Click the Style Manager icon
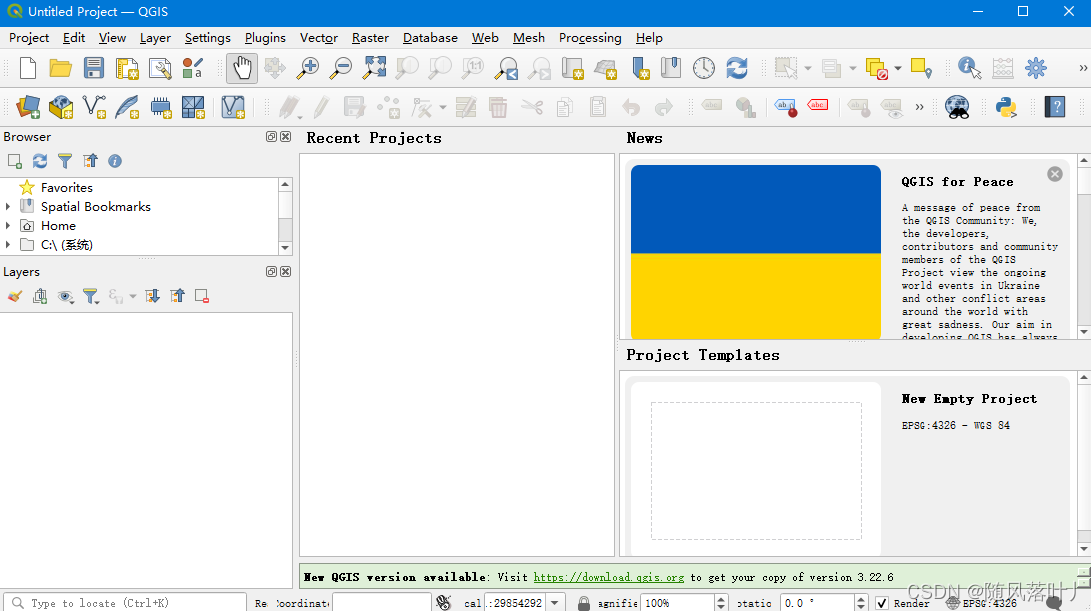 click(x=193, y=68)
